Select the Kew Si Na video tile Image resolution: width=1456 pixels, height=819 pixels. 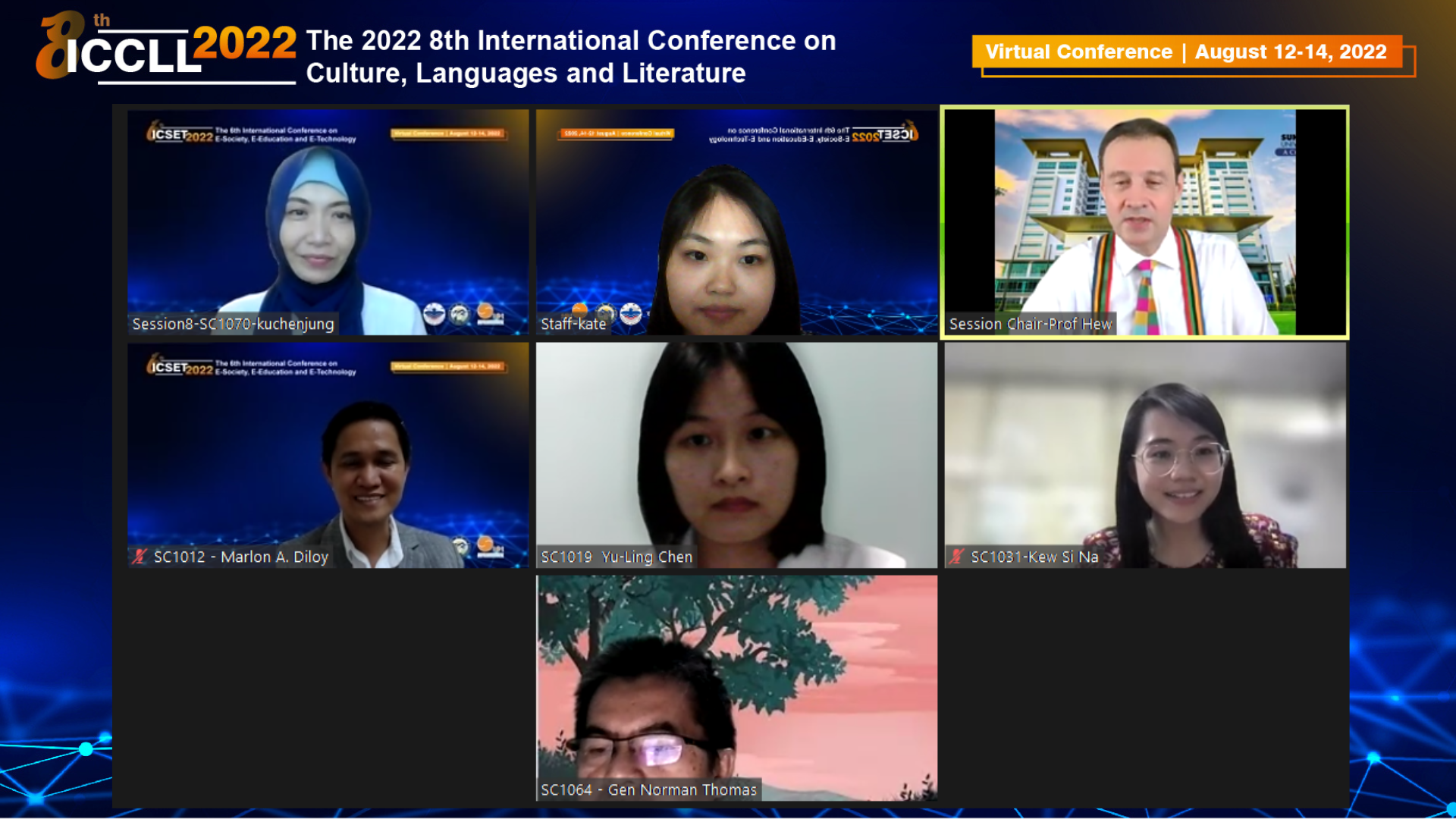(x=1145, y=455)
